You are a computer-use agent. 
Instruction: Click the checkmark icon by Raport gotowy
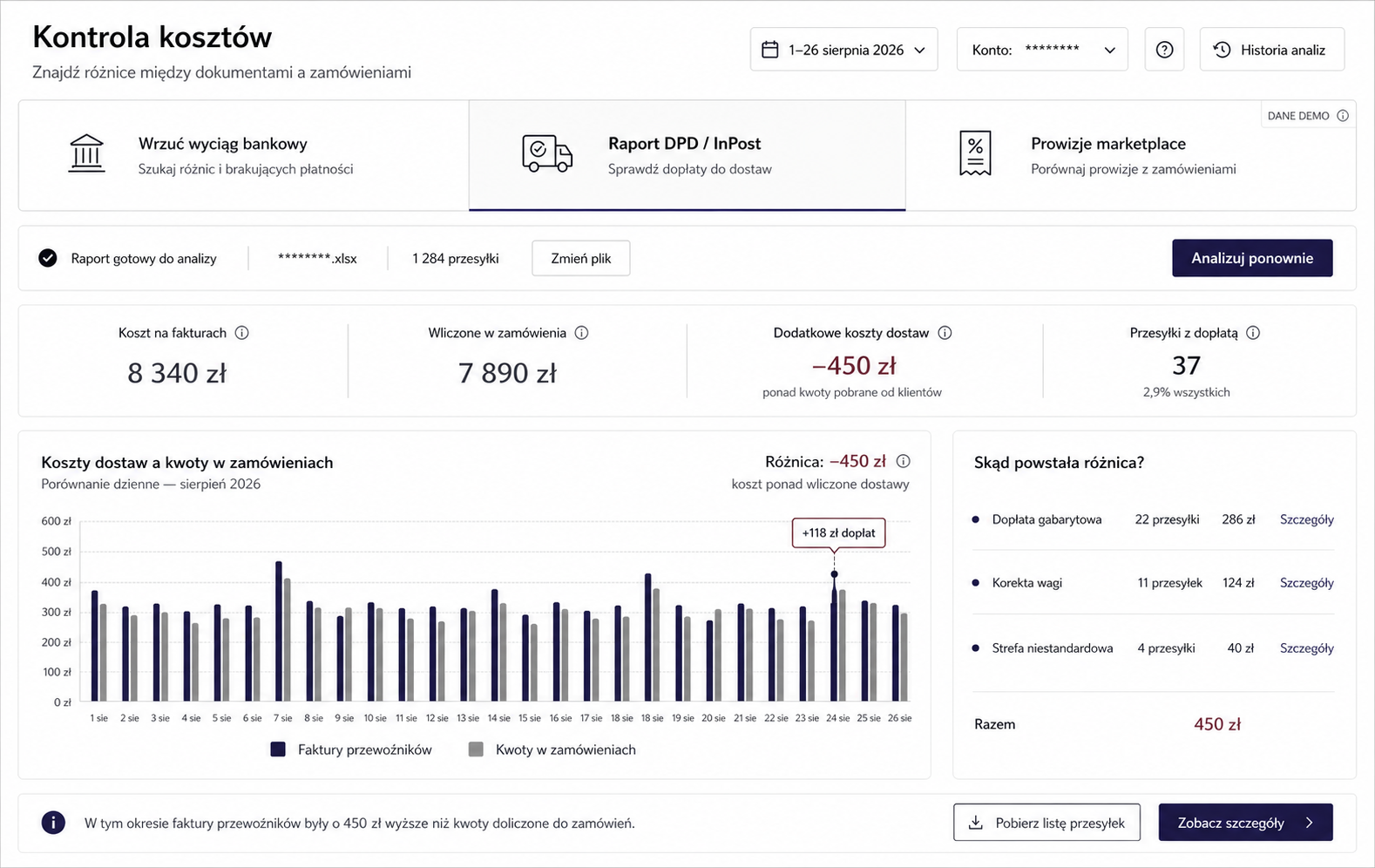click(x=48, y=258)
